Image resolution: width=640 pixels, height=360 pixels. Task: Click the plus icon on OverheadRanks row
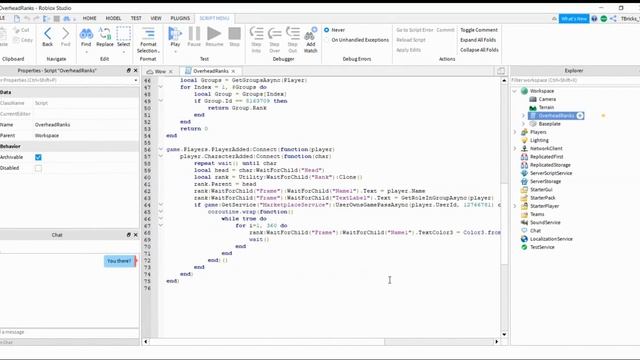click(580, 116)
